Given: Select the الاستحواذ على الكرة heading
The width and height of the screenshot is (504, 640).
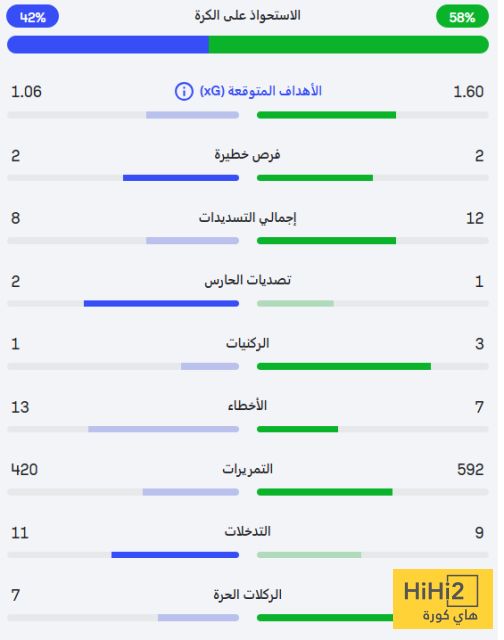Looking at the screenshot, I should click(x=247, y=16).
